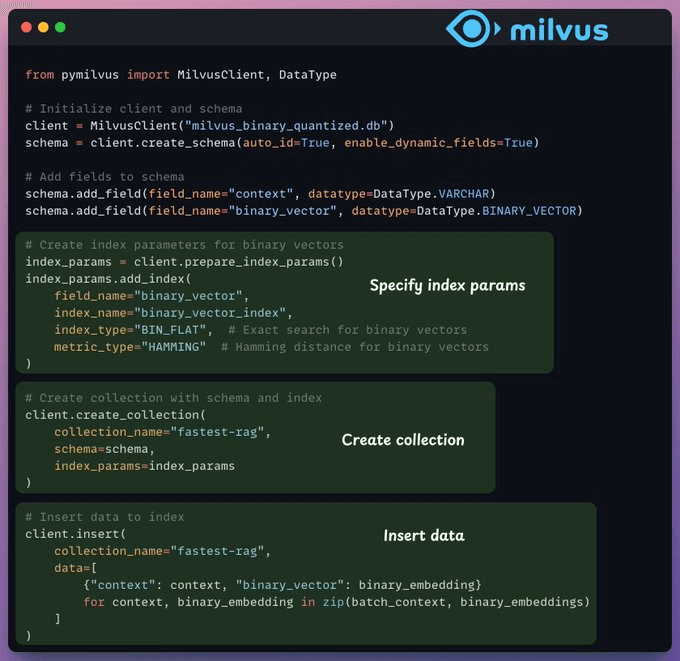Click the metric_type="HAMMING" line
Image resolution: width=680 pixels, height=661 pixels.
click(x=130, y=347)
